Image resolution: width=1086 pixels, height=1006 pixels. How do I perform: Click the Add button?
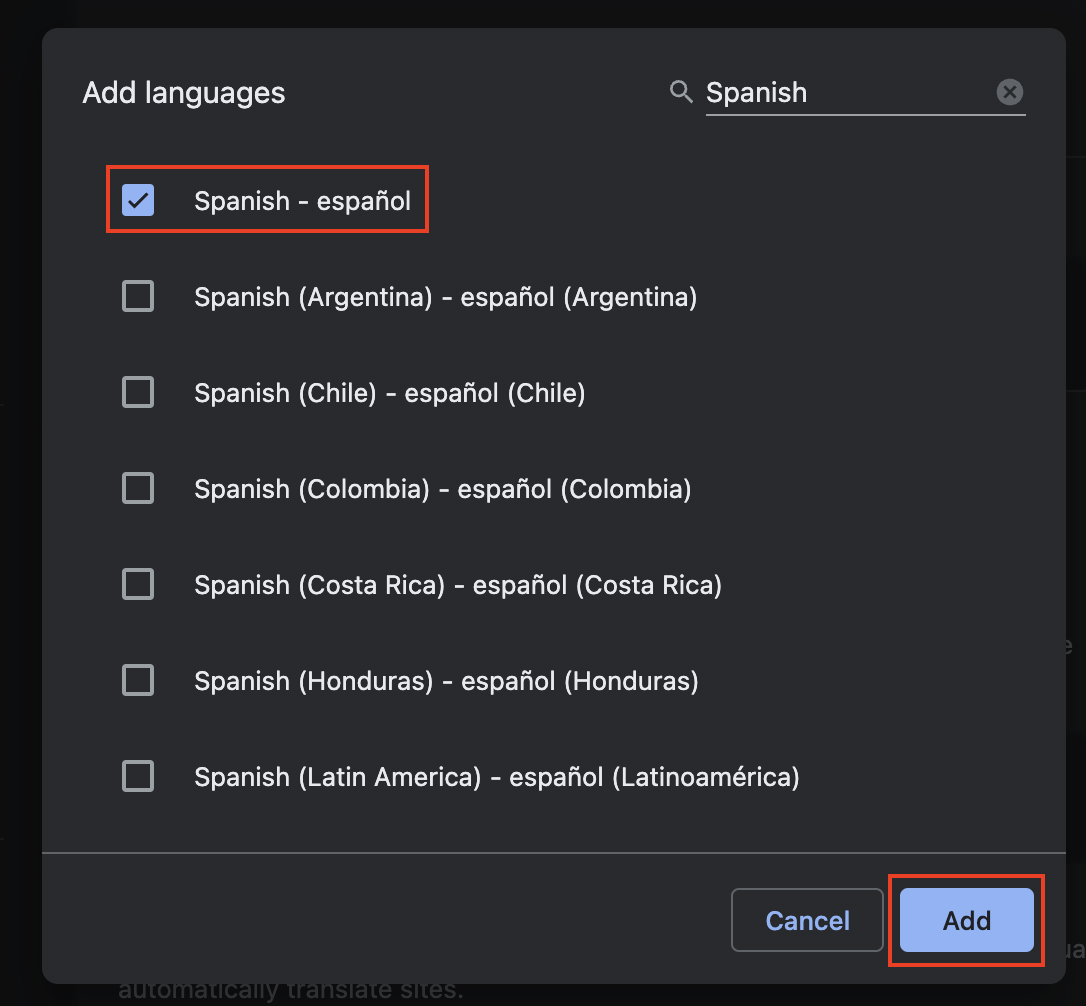[x=966, y=920]
